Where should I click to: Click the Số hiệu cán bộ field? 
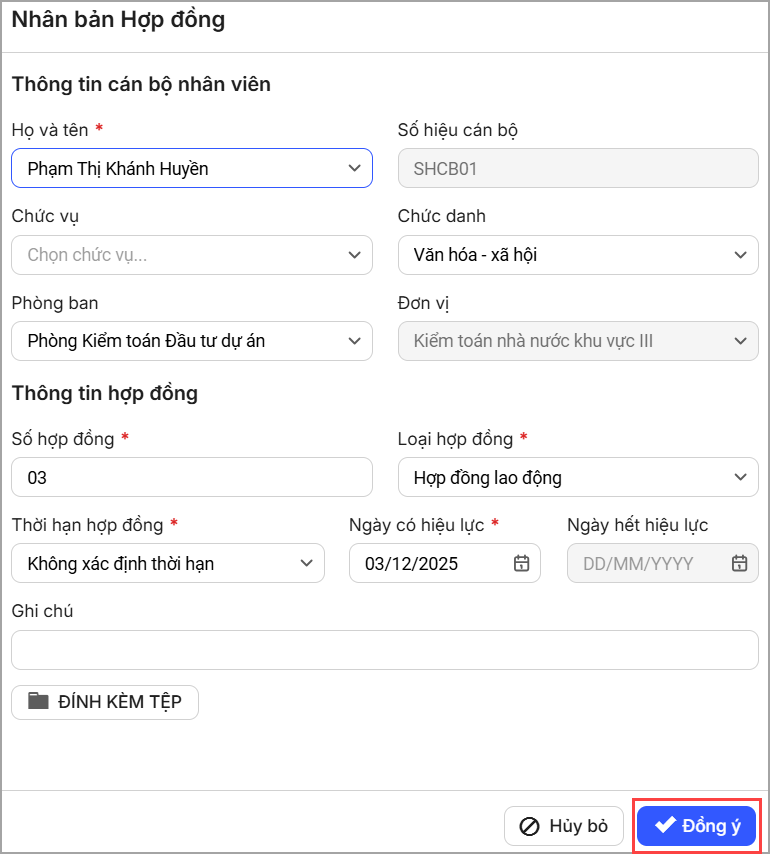tap(577, 168)
